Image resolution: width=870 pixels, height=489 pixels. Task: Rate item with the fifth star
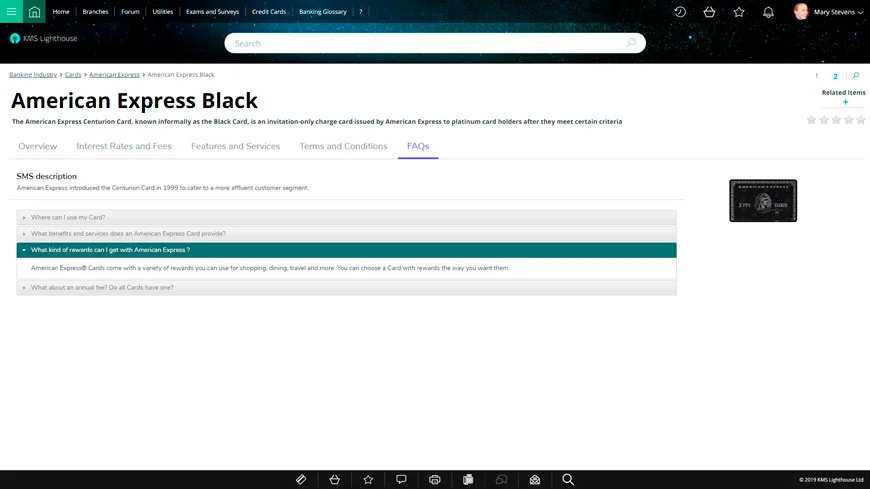861,120
